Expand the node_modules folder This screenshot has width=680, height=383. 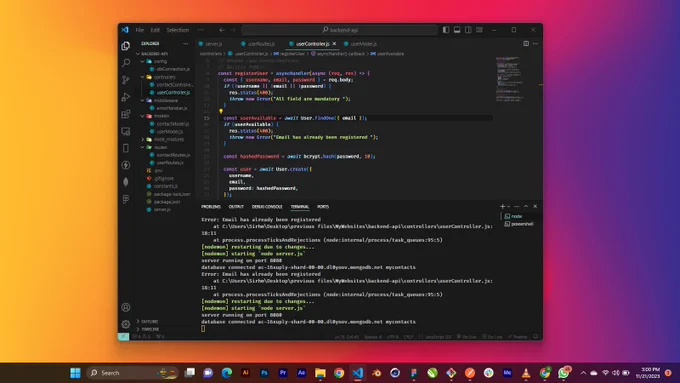(169, 139)
